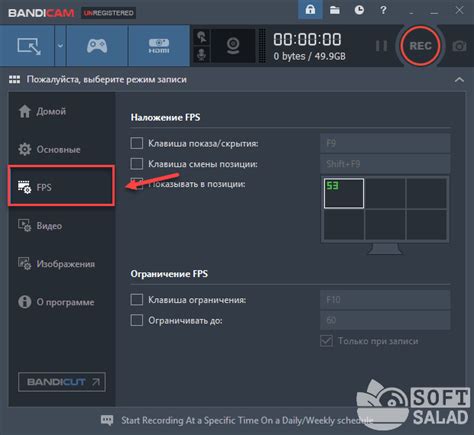Enable Клавиша ограничения checkbox

click(137, 300)
